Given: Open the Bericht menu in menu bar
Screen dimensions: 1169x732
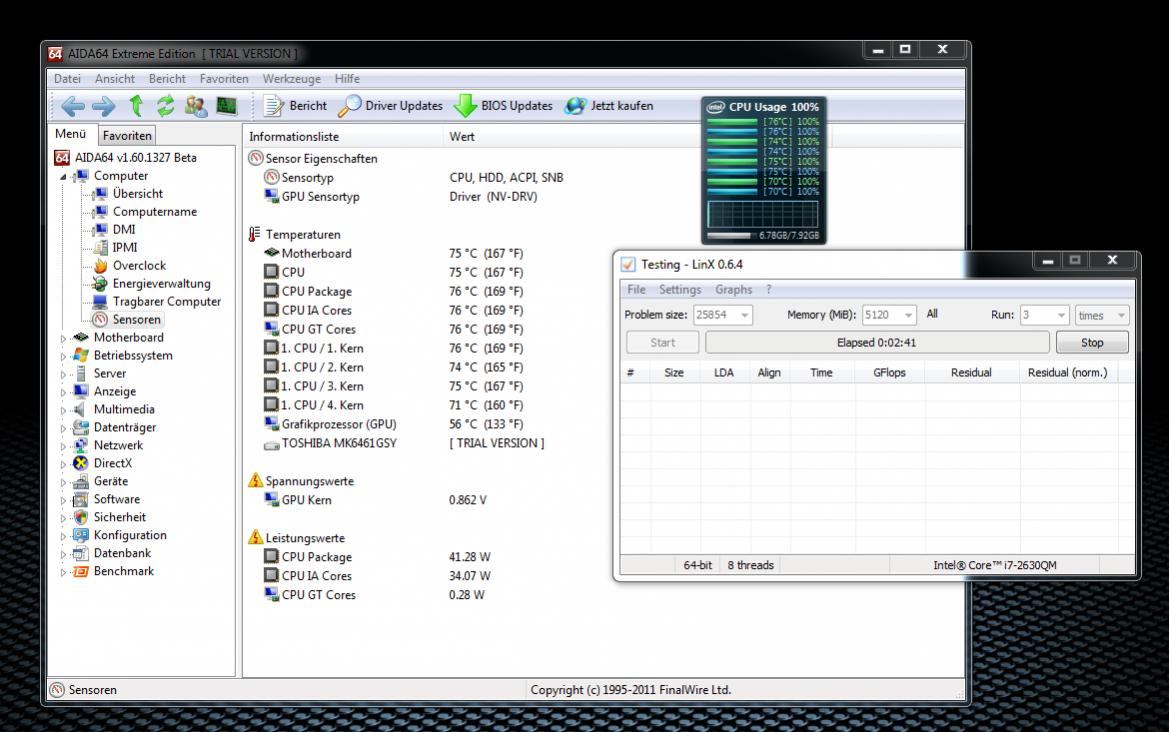Looking at the screenshot, I should (167, 78).
